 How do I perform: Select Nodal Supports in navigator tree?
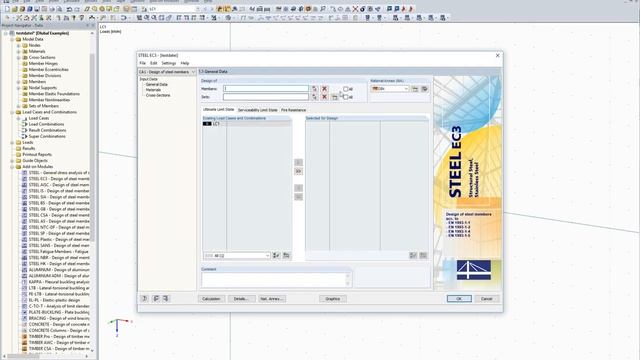(x=43, y=88)
